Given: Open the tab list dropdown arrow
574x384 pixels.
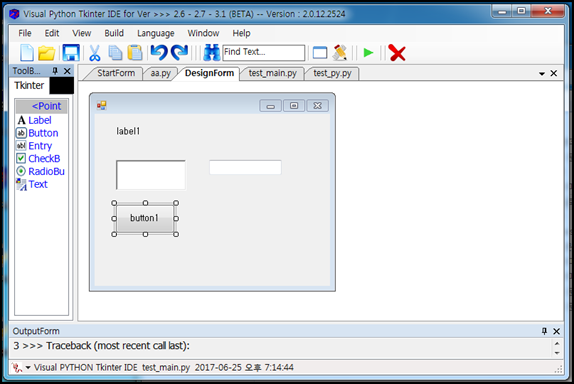Looking at the screenshot, I should (542, 74).
